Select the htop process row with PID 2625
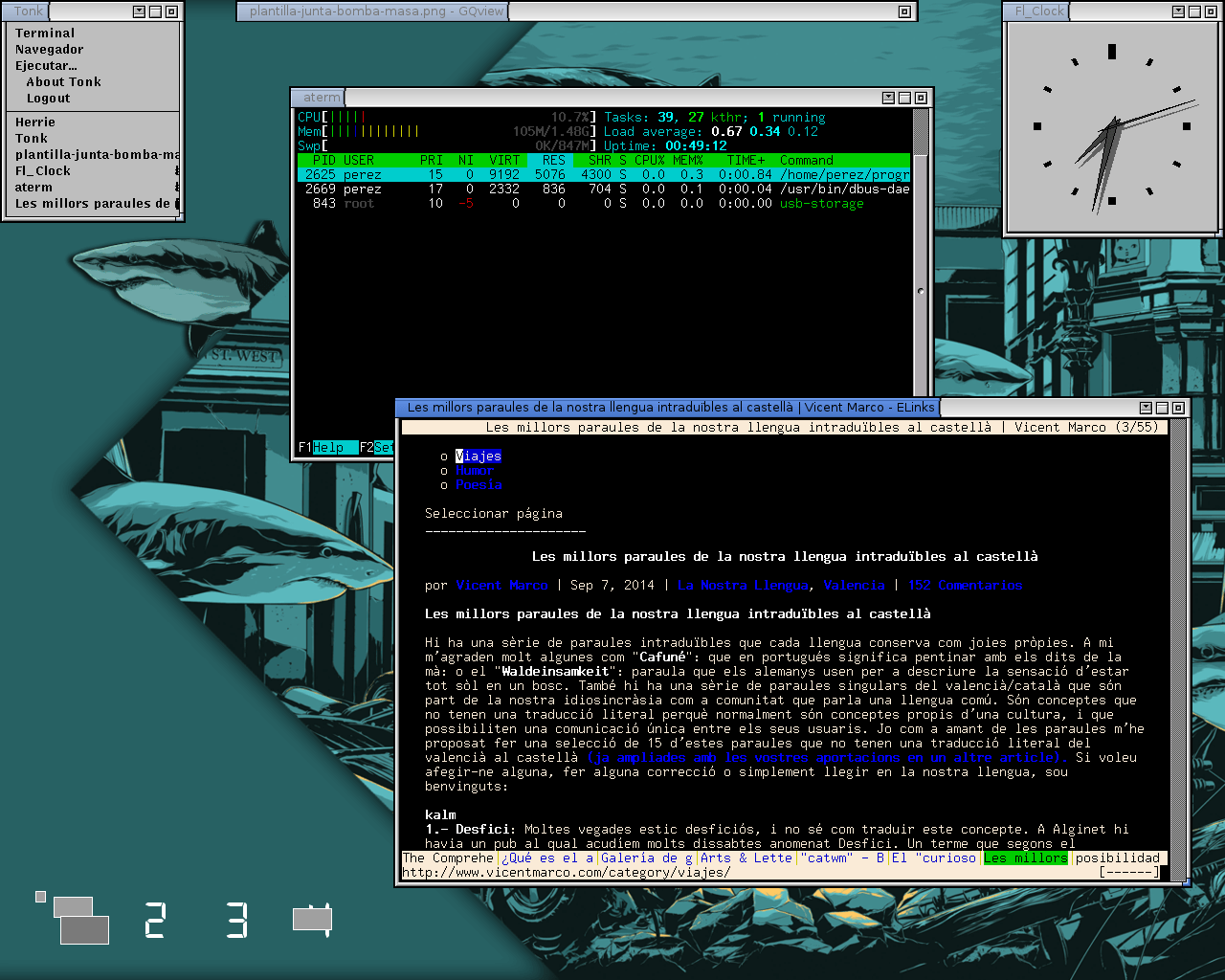Viewport: 1225px width, 980px height. 604,175
